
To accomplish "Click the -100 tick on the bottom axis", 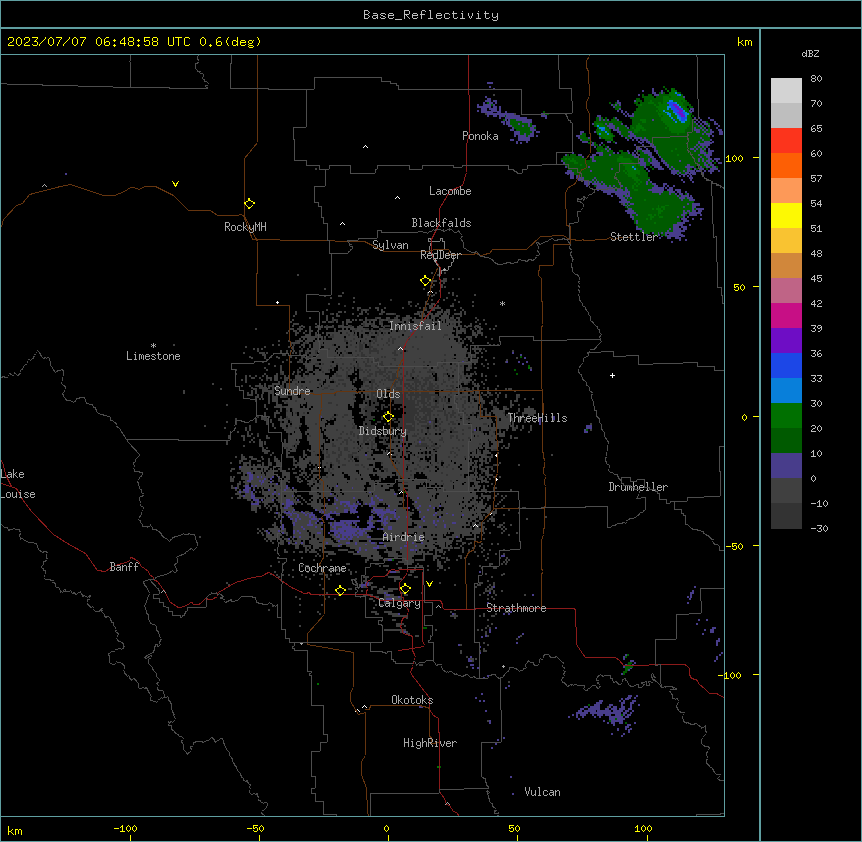I will 126,828.
